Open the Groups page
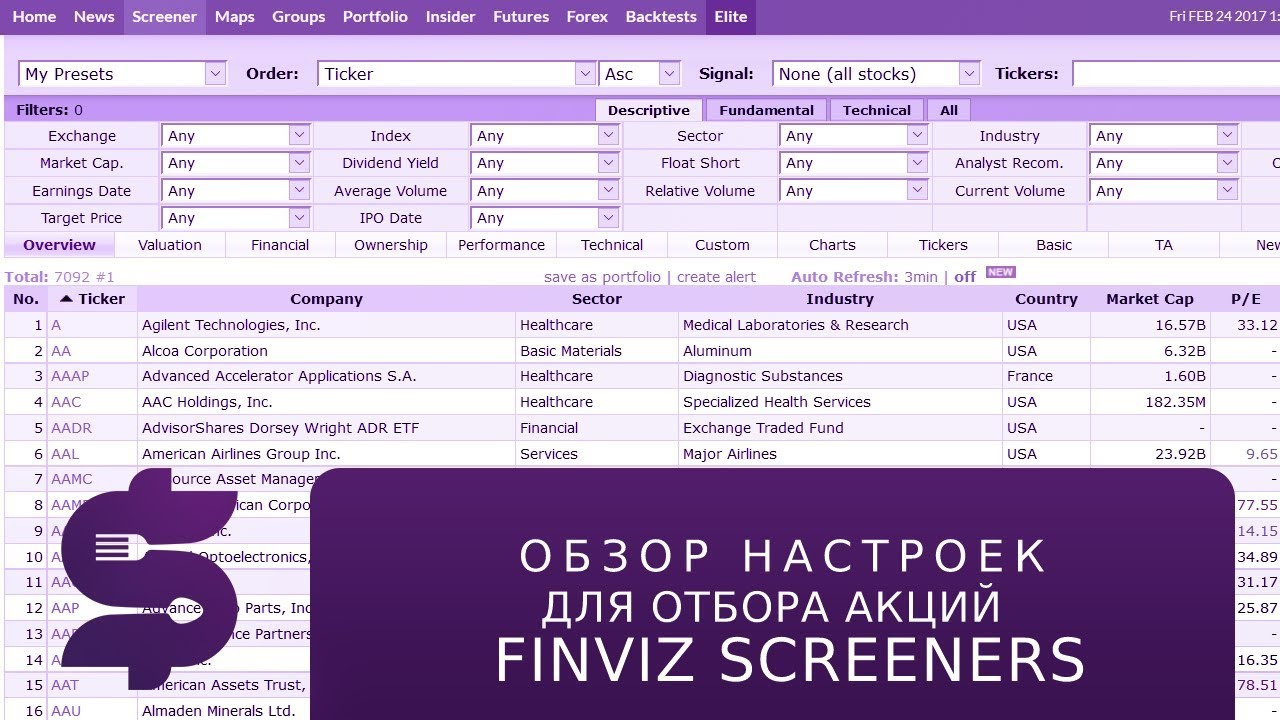 point(299,17)
